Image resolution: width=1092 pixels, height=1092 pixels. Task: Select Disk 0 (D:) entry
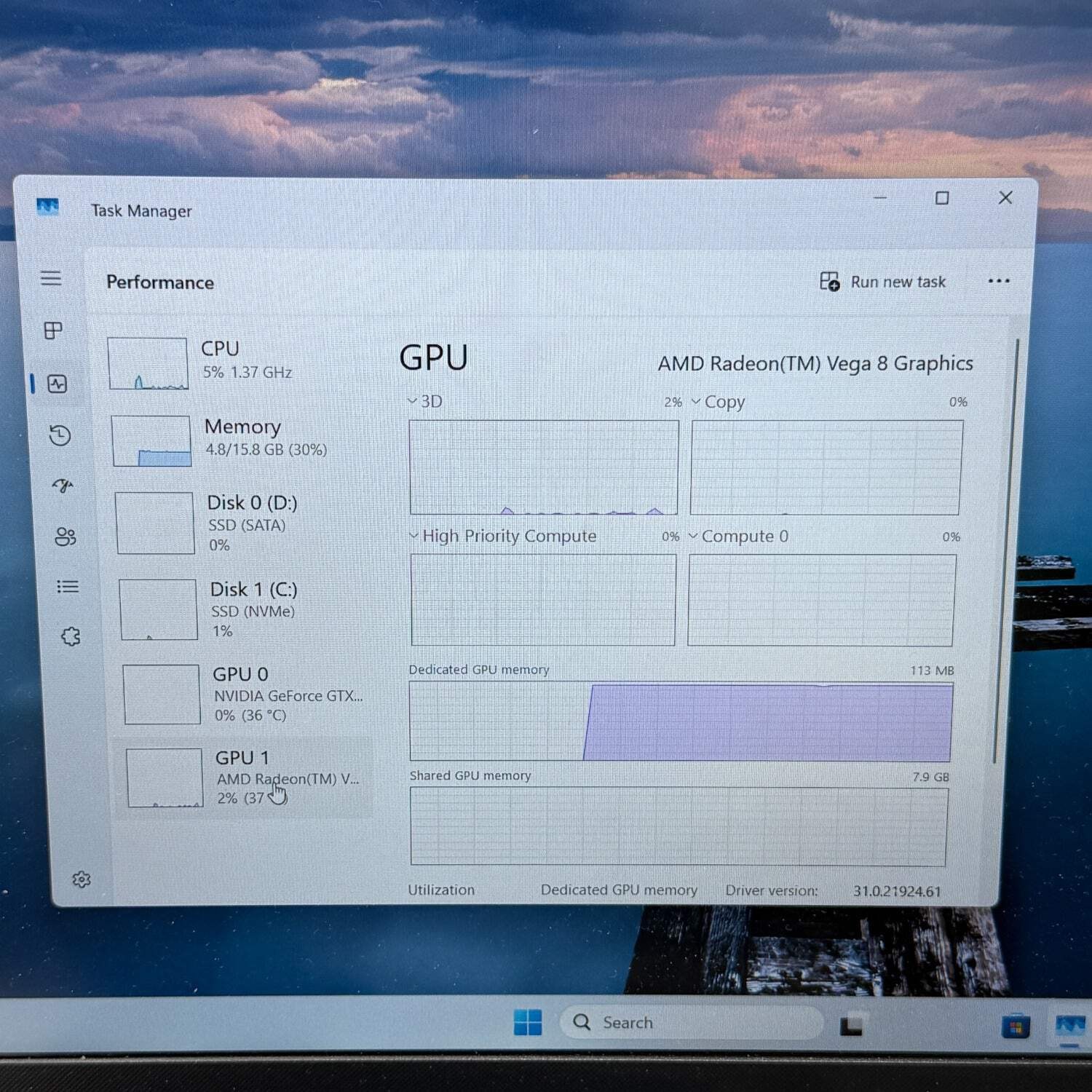coord(240,523)
